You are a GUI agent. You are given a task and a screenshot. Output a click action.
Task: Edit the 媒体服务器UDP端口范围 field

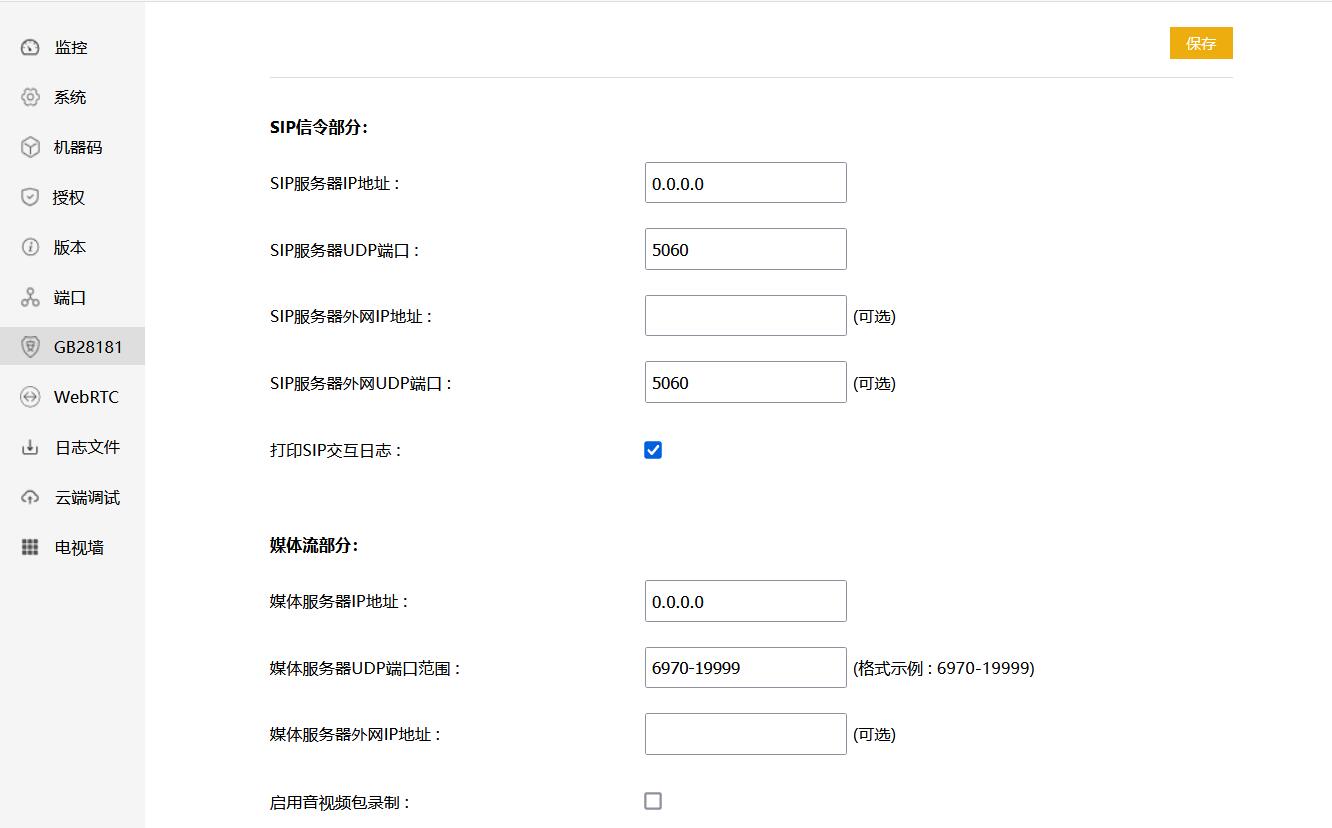coord(746,667)
